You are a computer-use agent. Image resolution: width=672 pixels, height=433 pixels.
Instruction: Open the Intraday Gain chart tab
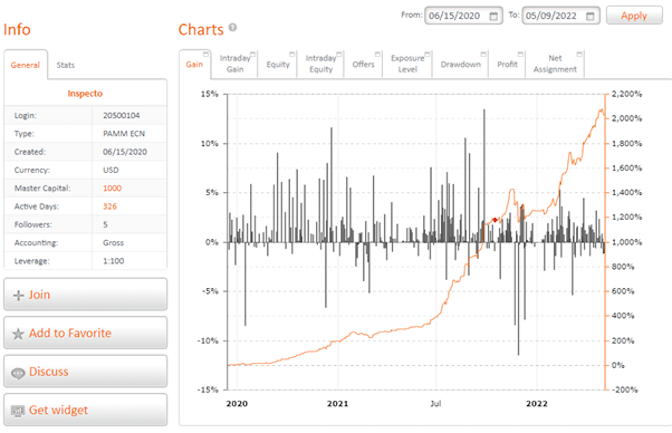point(235,64)
